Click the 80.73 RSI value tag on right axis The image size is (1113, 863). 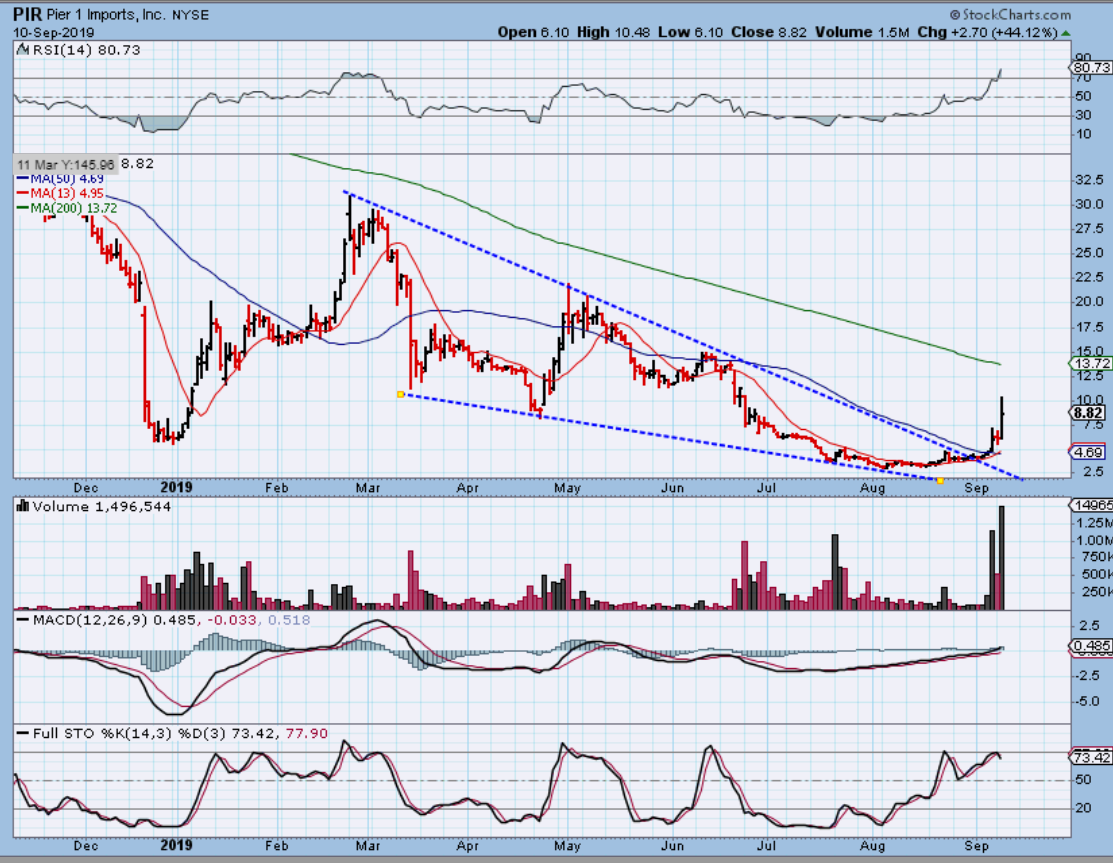click(1091, 67)
